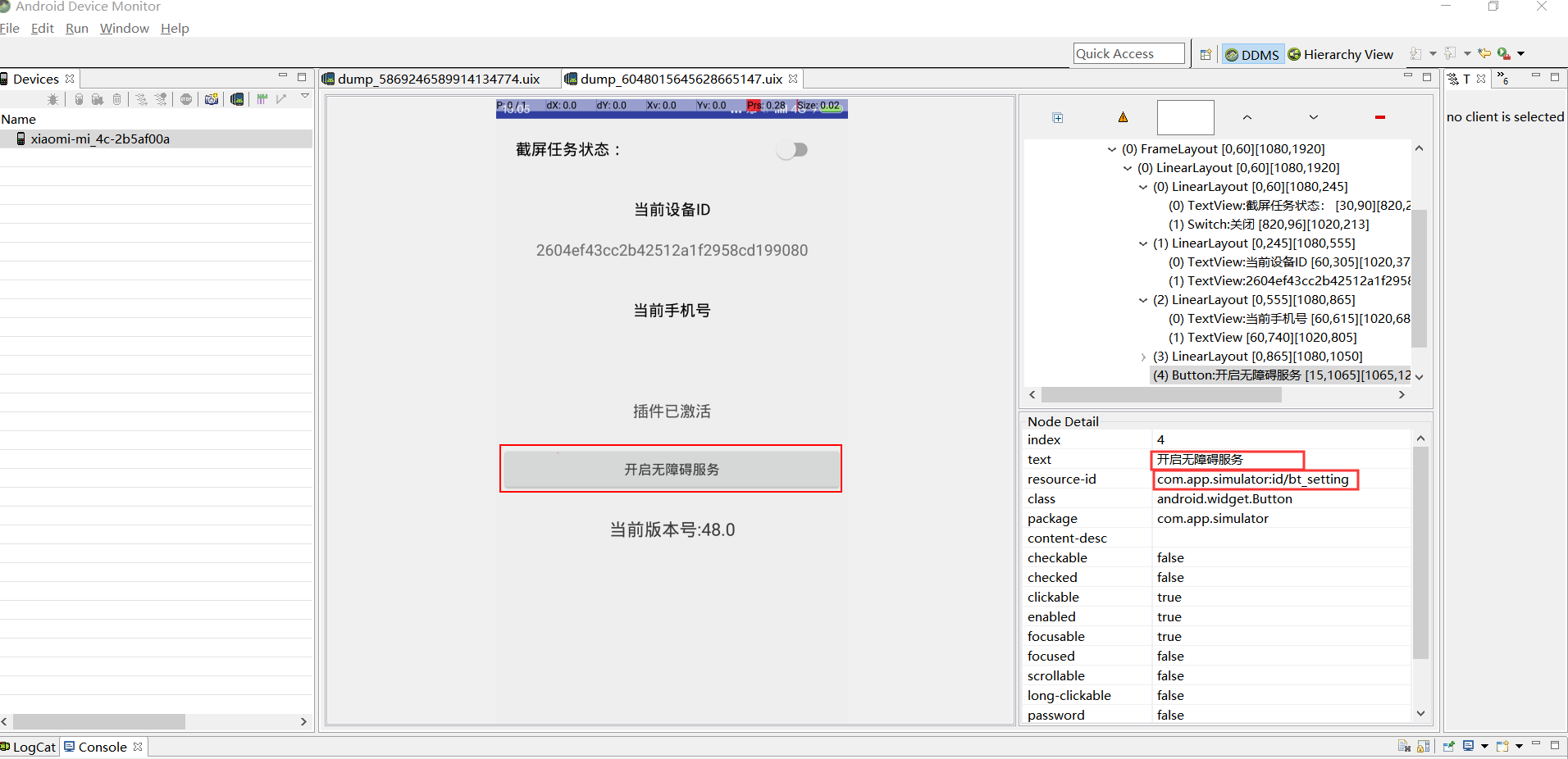Click the Debug selected process bug icon

(52, 99)
